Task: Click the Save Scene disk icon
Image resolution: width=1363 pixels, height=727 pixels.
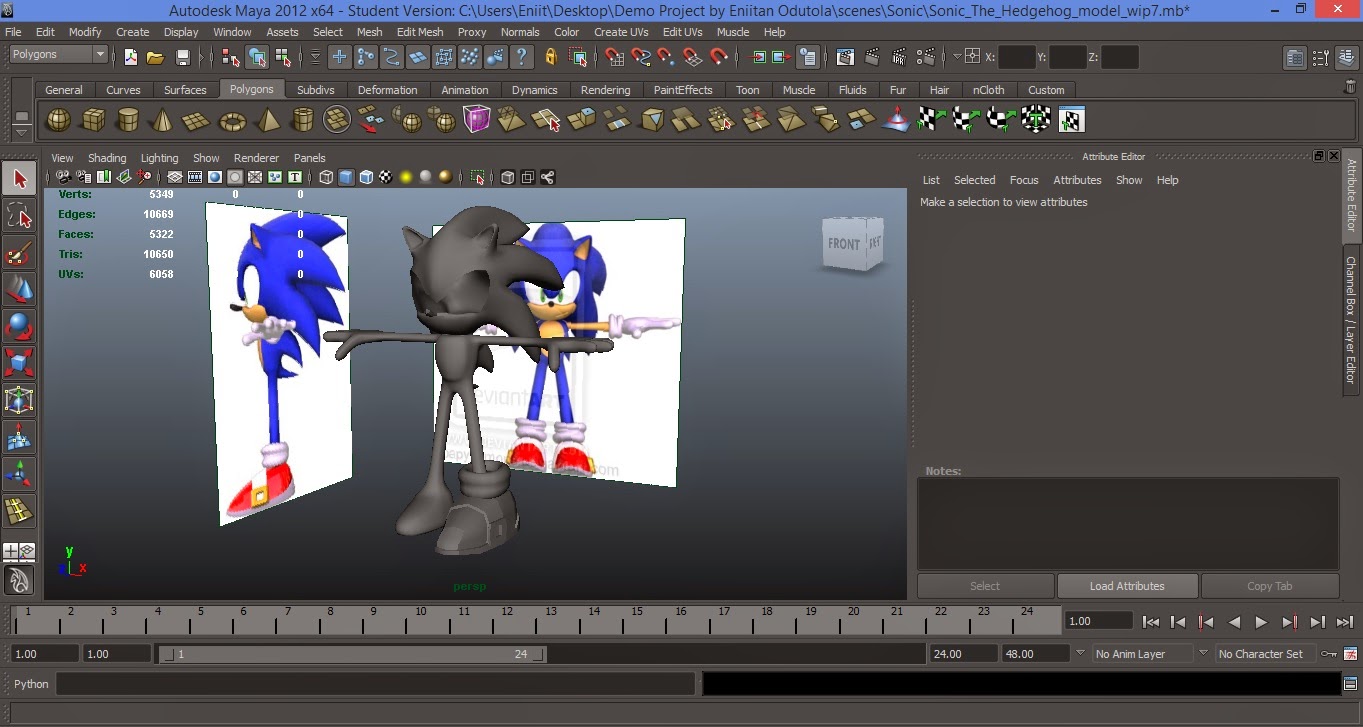Action: (x=183, y=57)
